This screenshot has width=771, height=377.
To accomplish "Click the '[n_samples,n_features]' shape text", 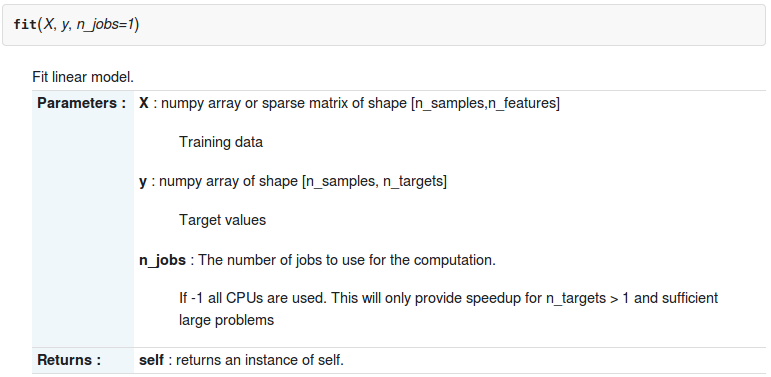I will (x=485, y=104).
